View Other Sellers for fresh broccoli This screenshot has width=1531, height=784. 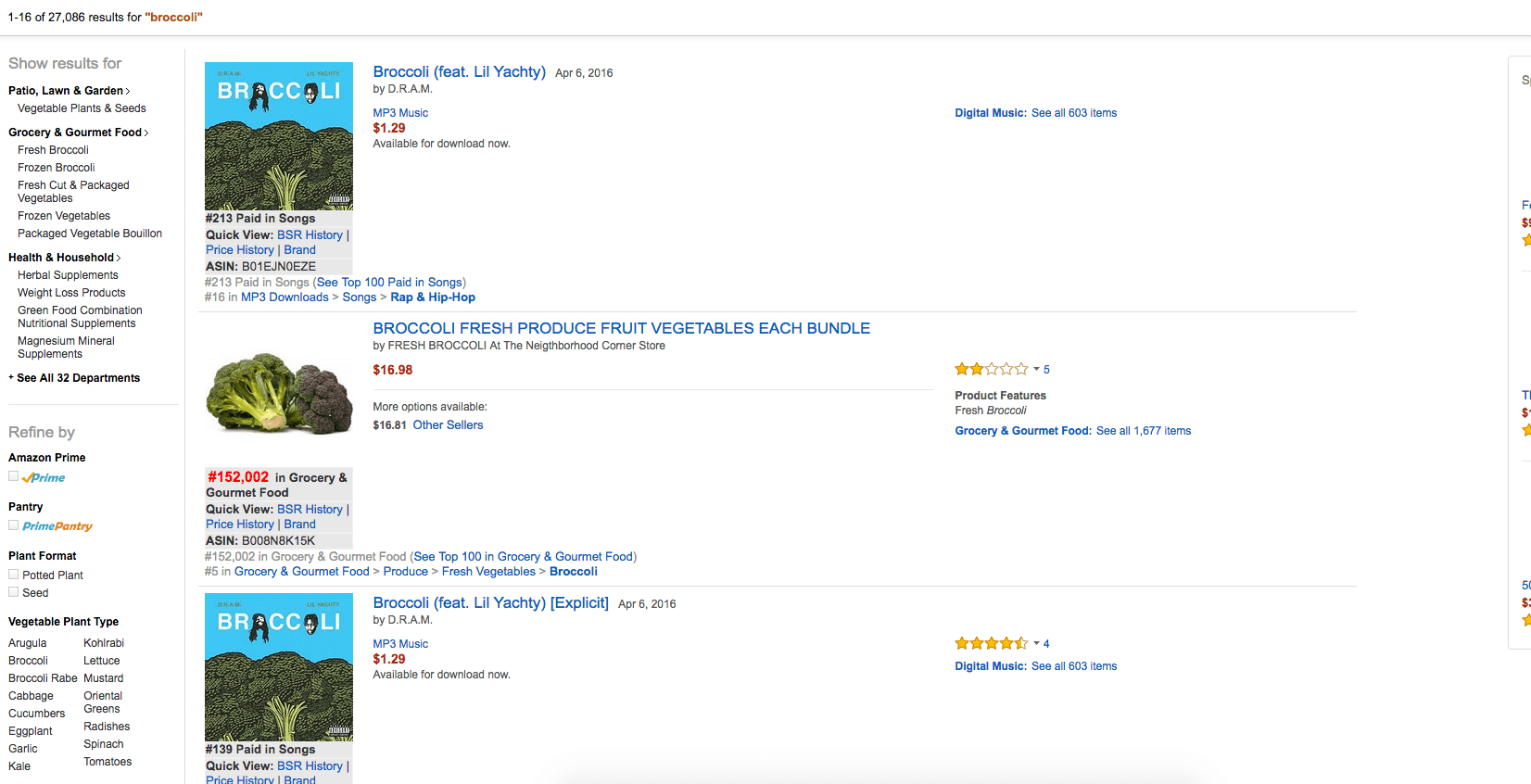coord(448,425)
